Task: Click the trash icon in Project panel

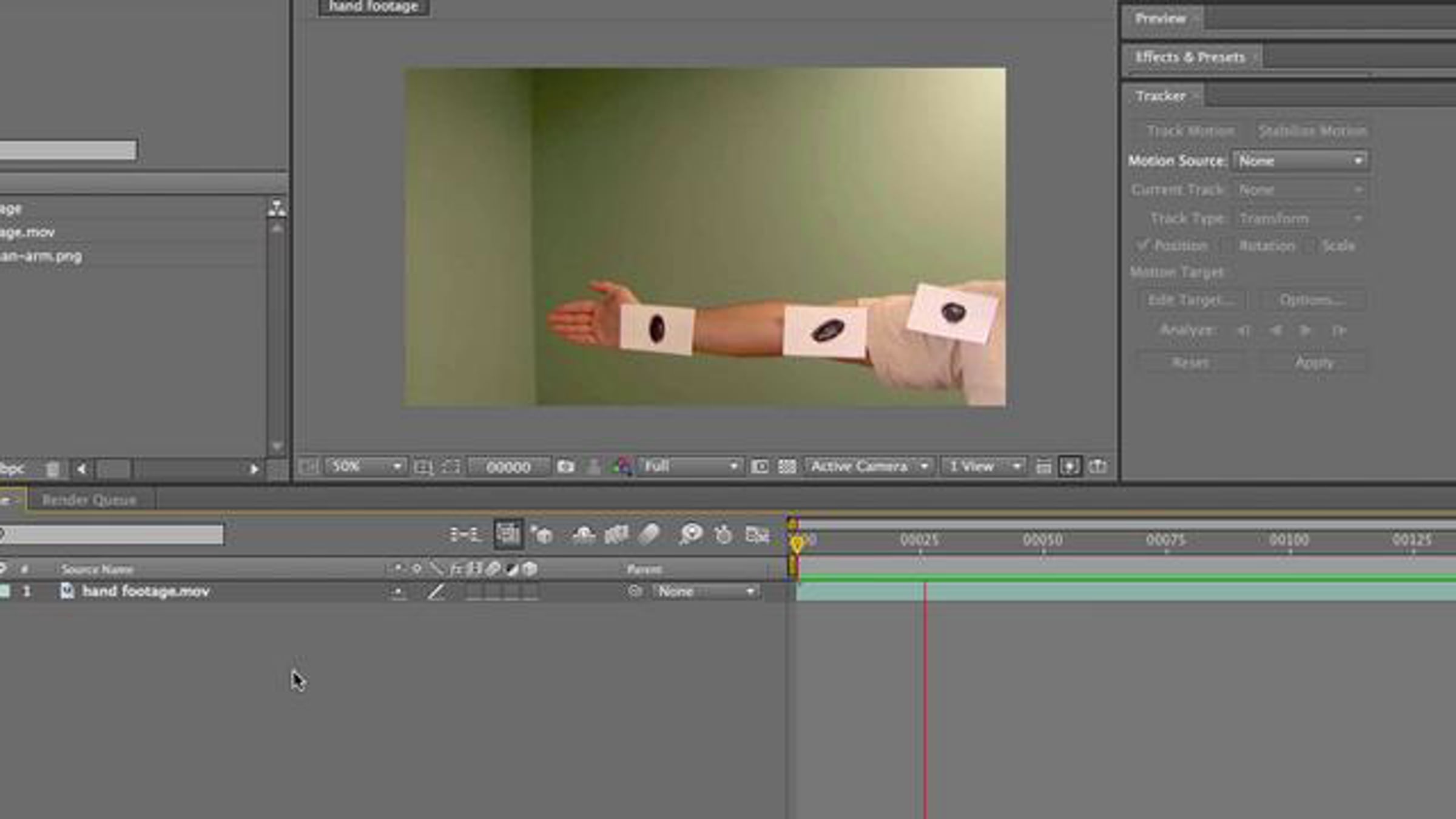Action: tap(53, 469)
